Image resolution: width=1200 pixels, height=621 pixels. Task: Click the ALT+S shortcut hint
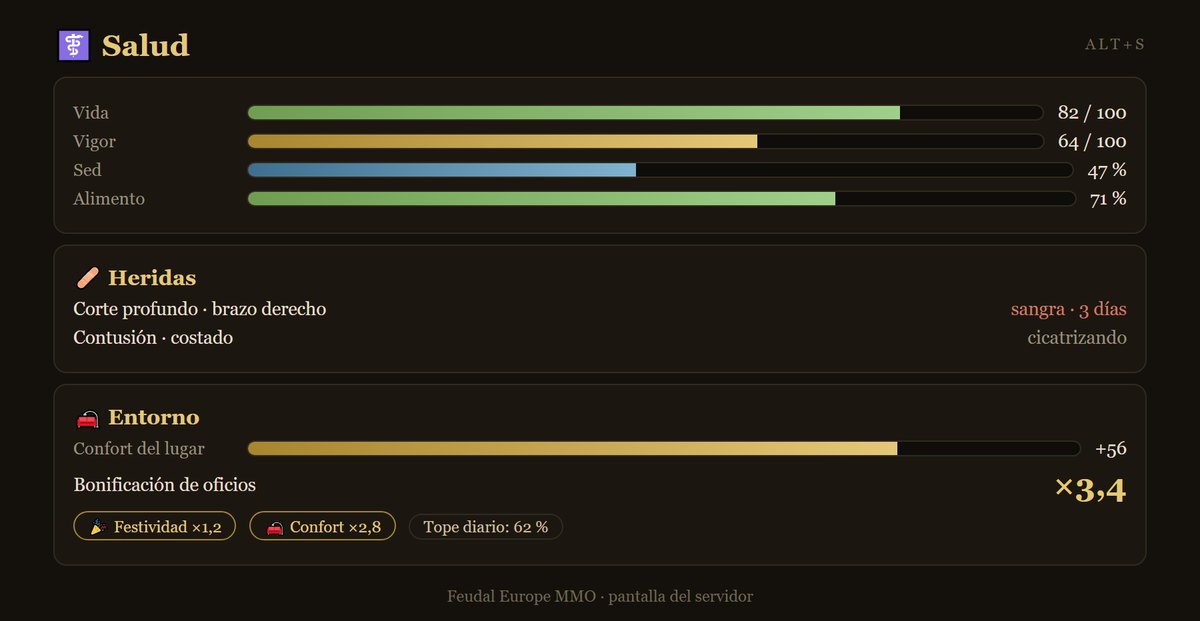[1115, 45]
